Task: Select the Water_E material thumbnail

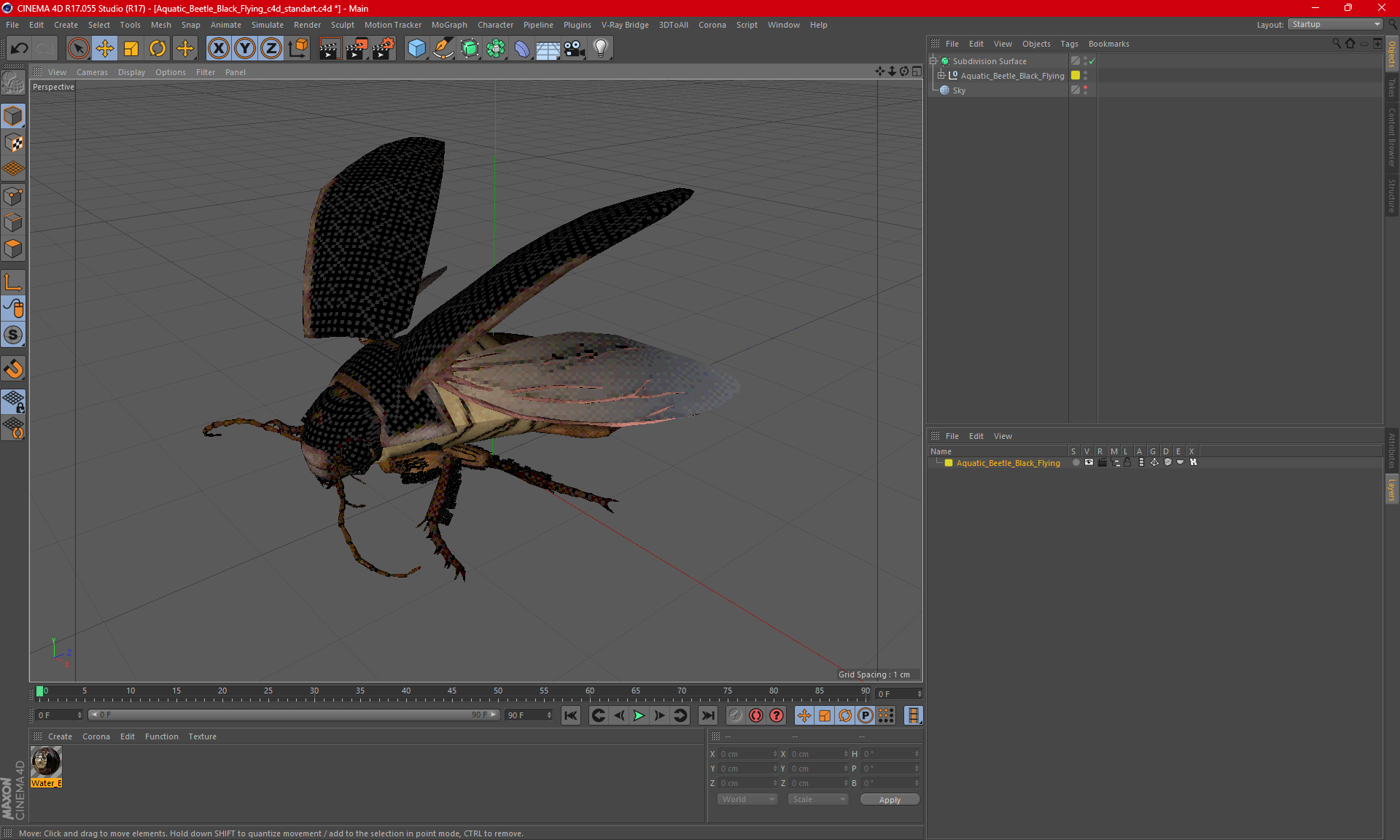Action: coord(46,762)
